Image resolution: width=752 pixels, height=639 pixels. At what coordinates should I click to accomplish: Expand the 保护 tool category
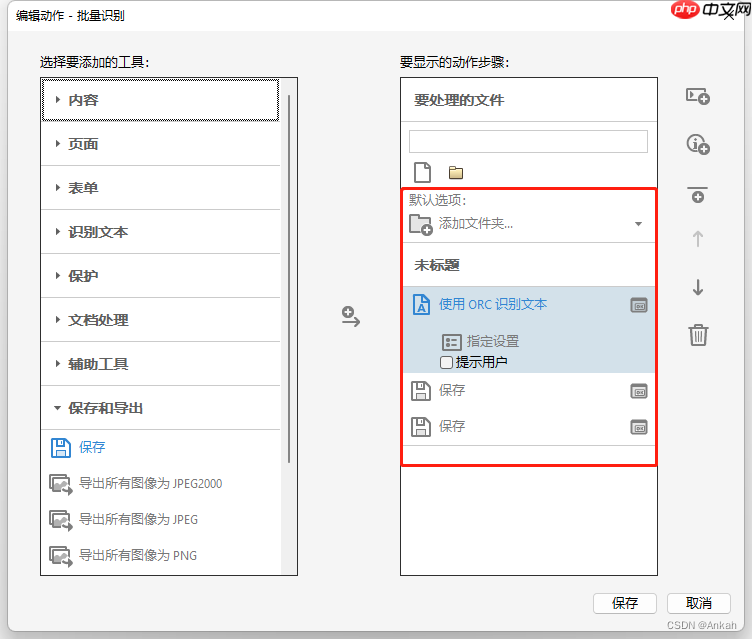pos(160,276)
